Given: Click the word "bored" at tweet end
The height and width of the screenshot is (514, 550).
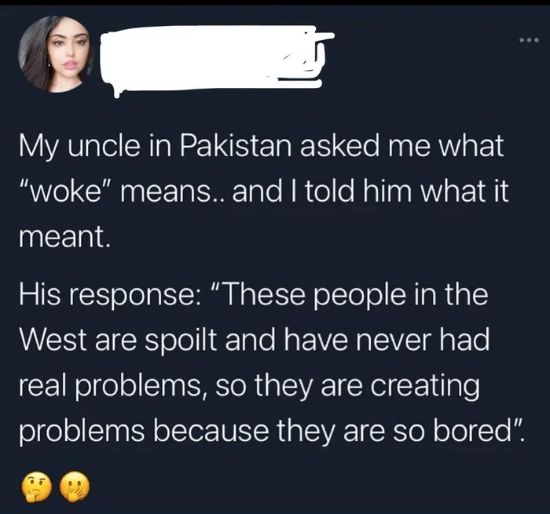Looking at the screenshot, I should 477,430.
